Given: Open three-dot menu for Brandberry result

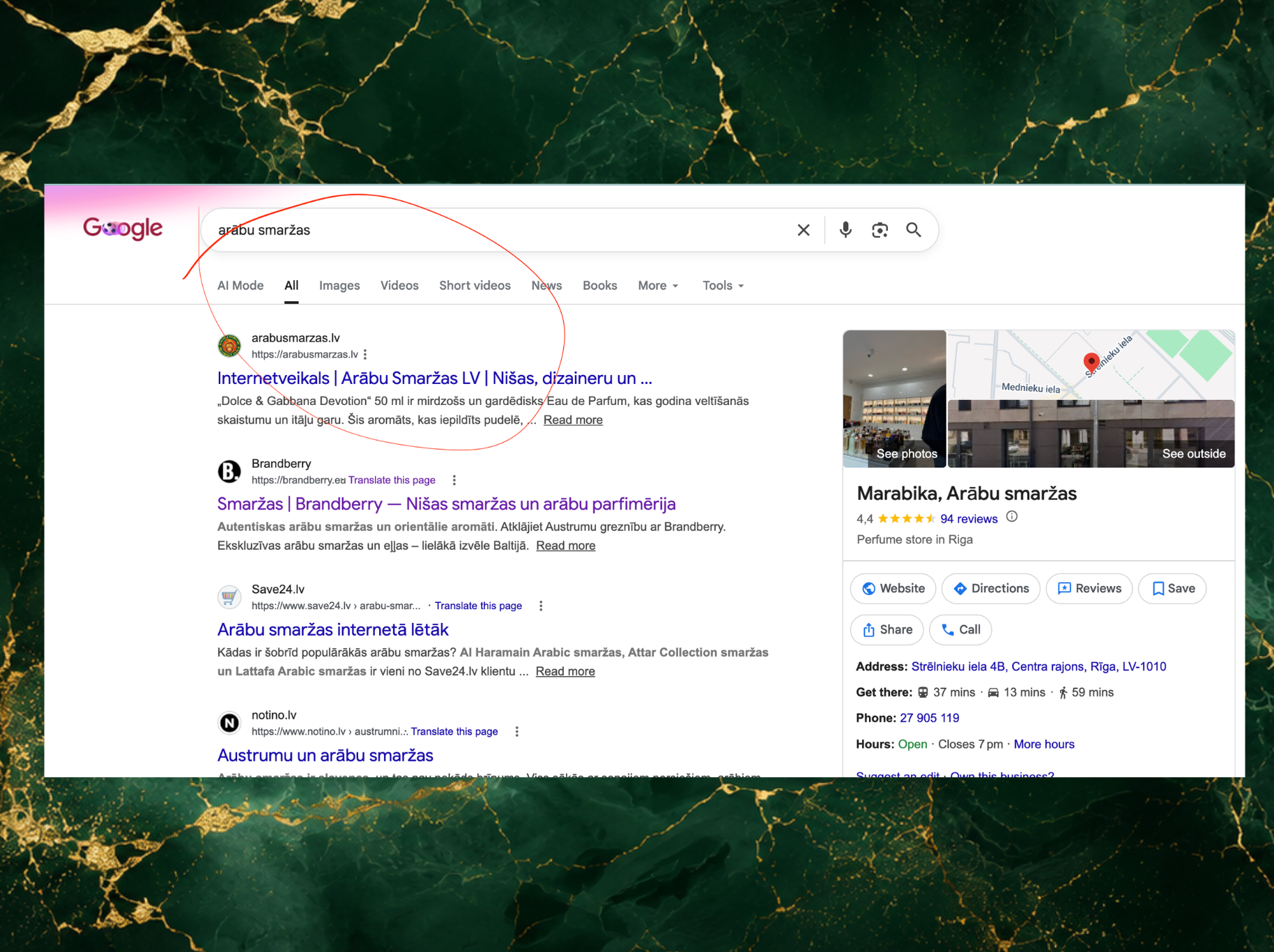Looking at the screenshot, I should coord(454,480).
